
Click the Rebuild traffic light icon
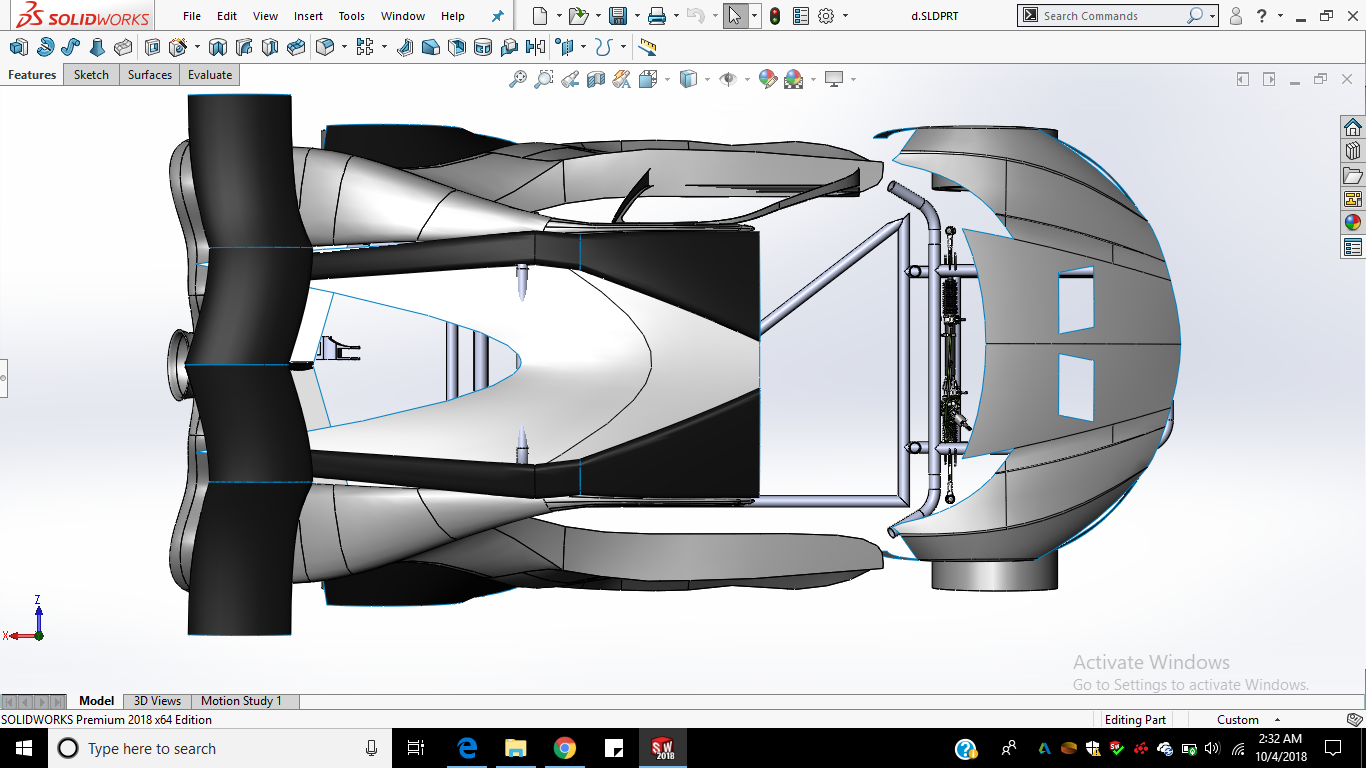pos(775,16)
